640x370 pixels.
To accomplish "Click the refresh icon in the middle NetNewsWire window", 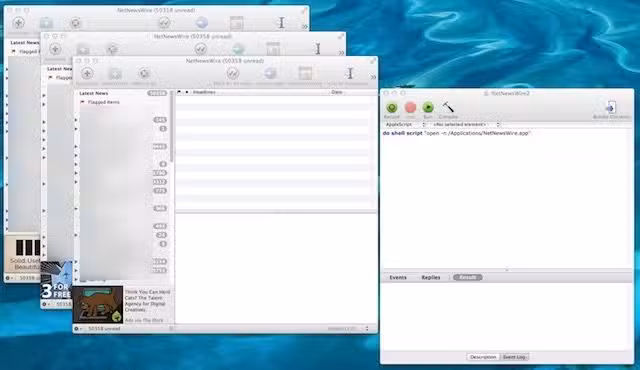I will (x=112, y=49).
